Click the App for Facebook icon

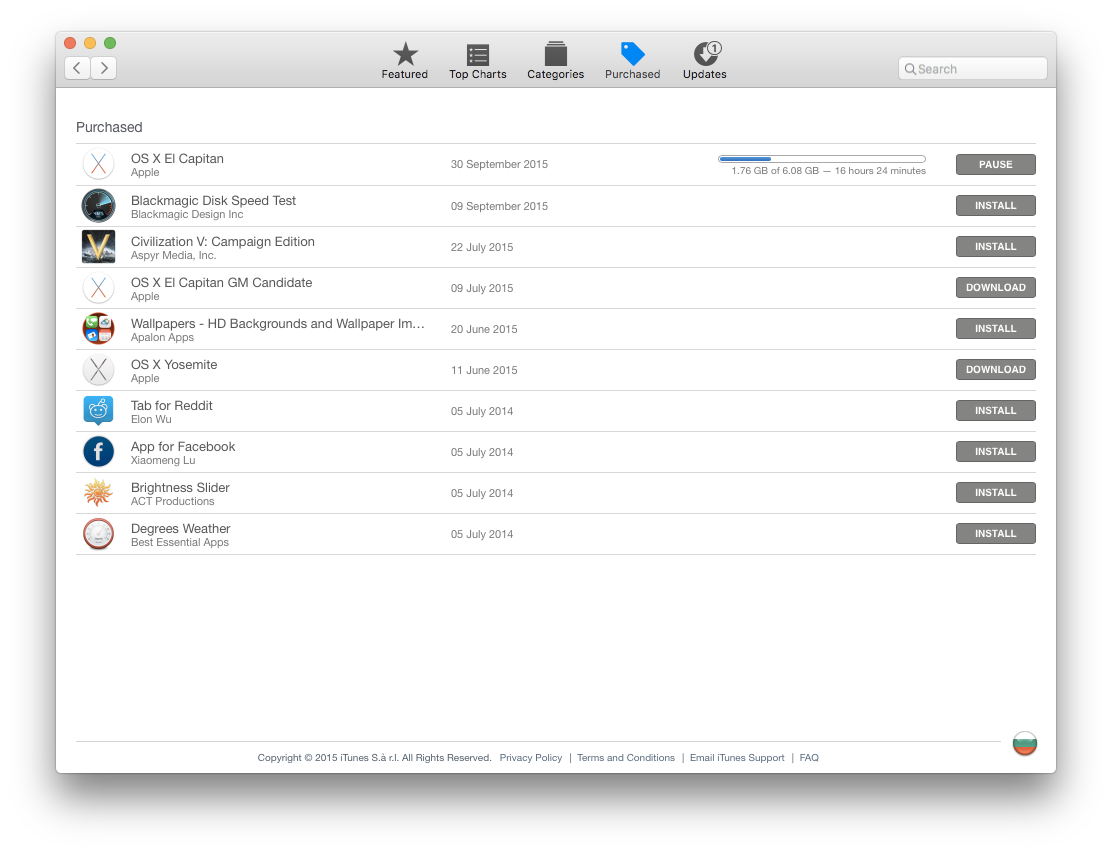tap(99, 452)
